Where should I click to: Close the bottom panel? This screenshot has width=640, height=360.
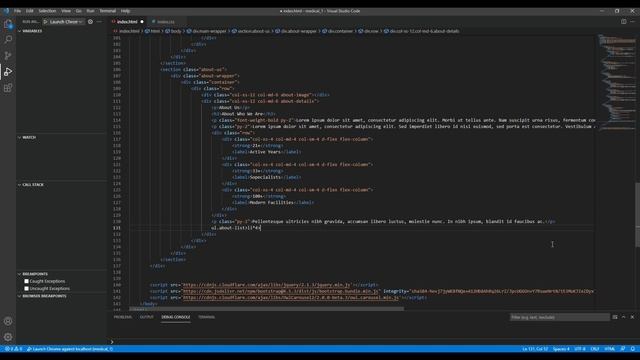tap(632, 317)
